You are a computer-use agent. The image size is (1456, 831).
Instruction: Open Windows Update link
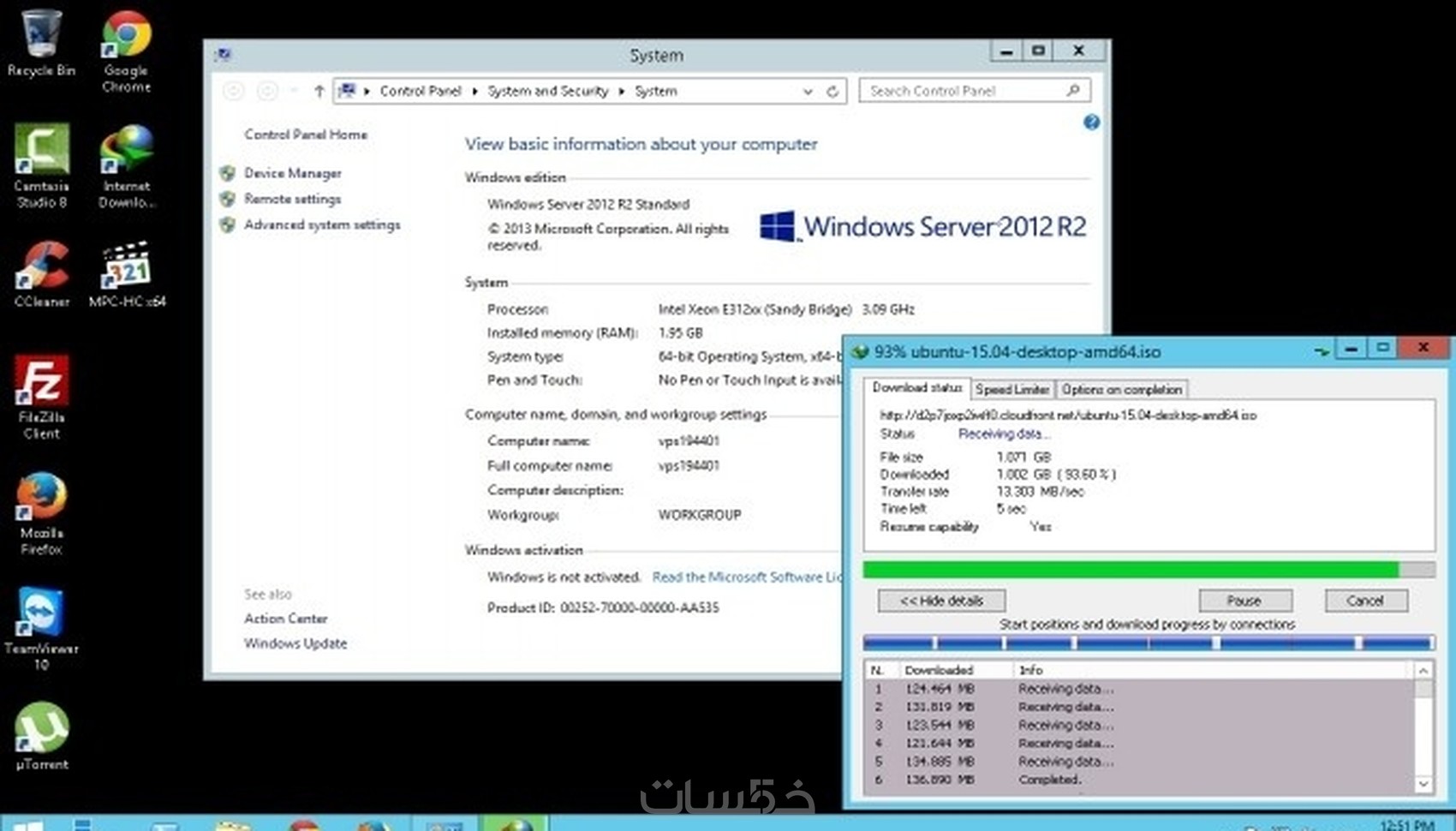click(x=295, y=643)
